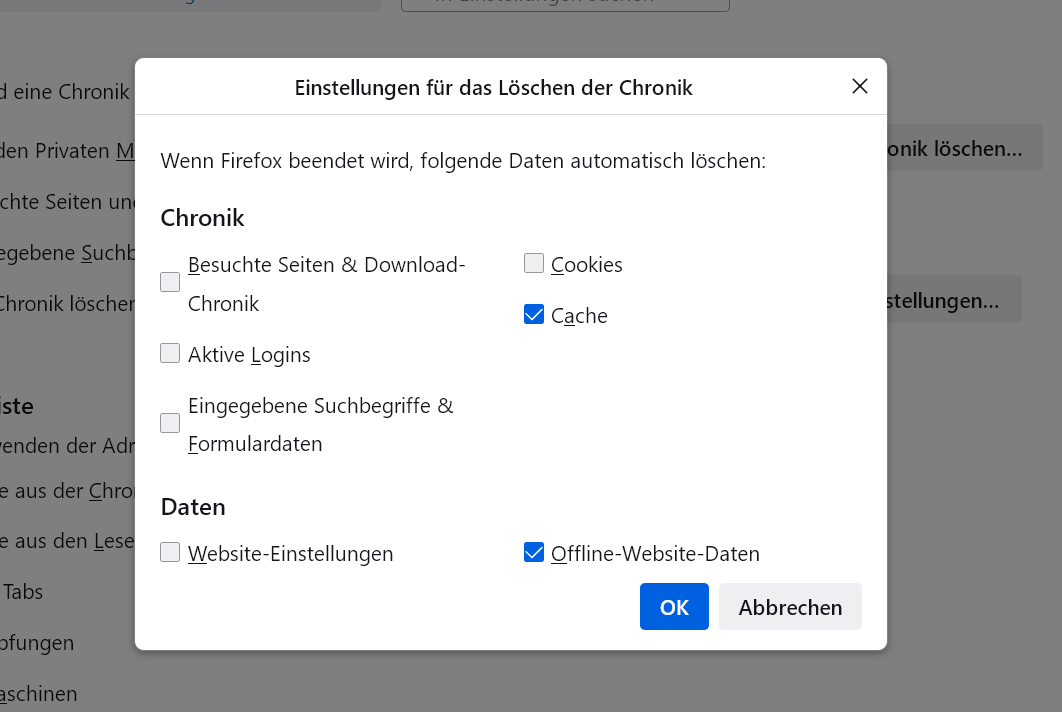Enable the Cookies checkbox

534,264
